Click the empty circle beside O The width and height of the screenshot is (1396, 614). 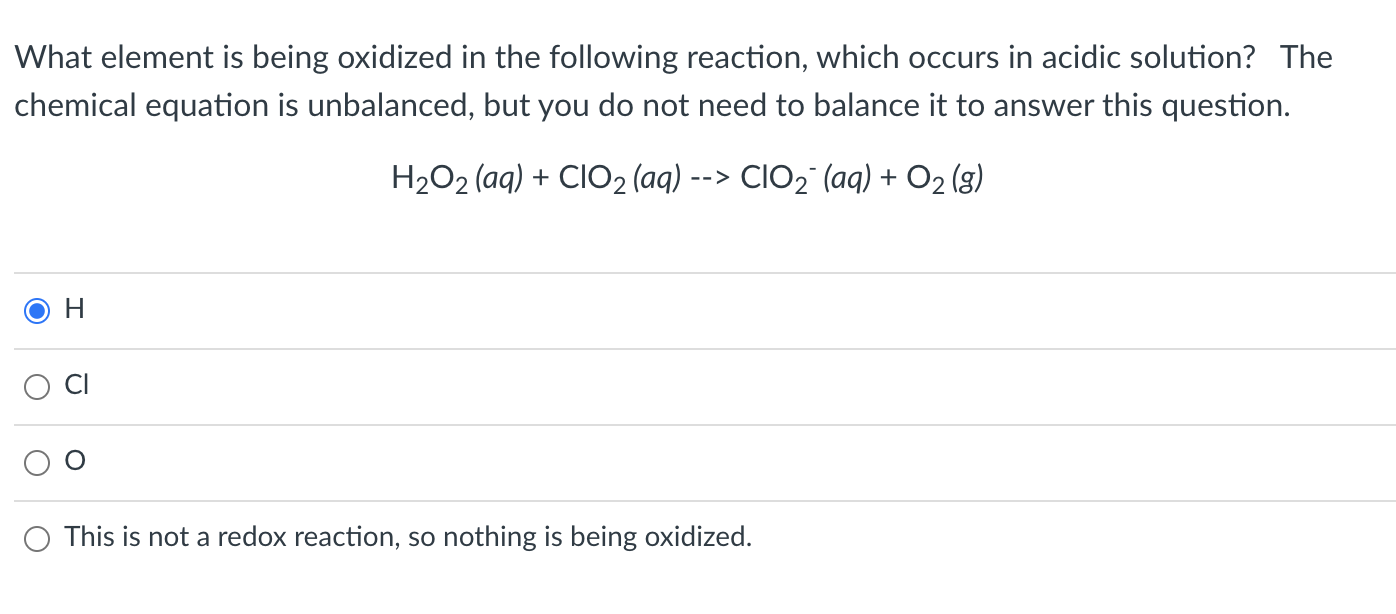[37, 462]
